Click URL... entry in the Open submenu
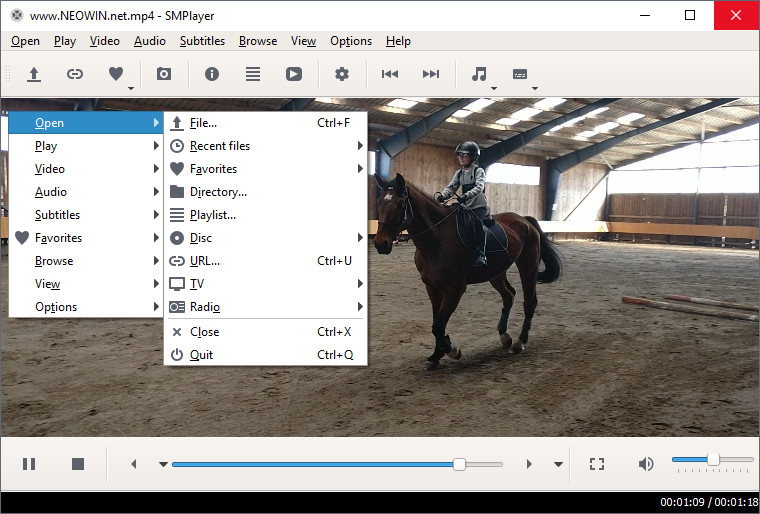Image resolution: width=760 pixels, height=514 pixels. (x=204, y=261)
